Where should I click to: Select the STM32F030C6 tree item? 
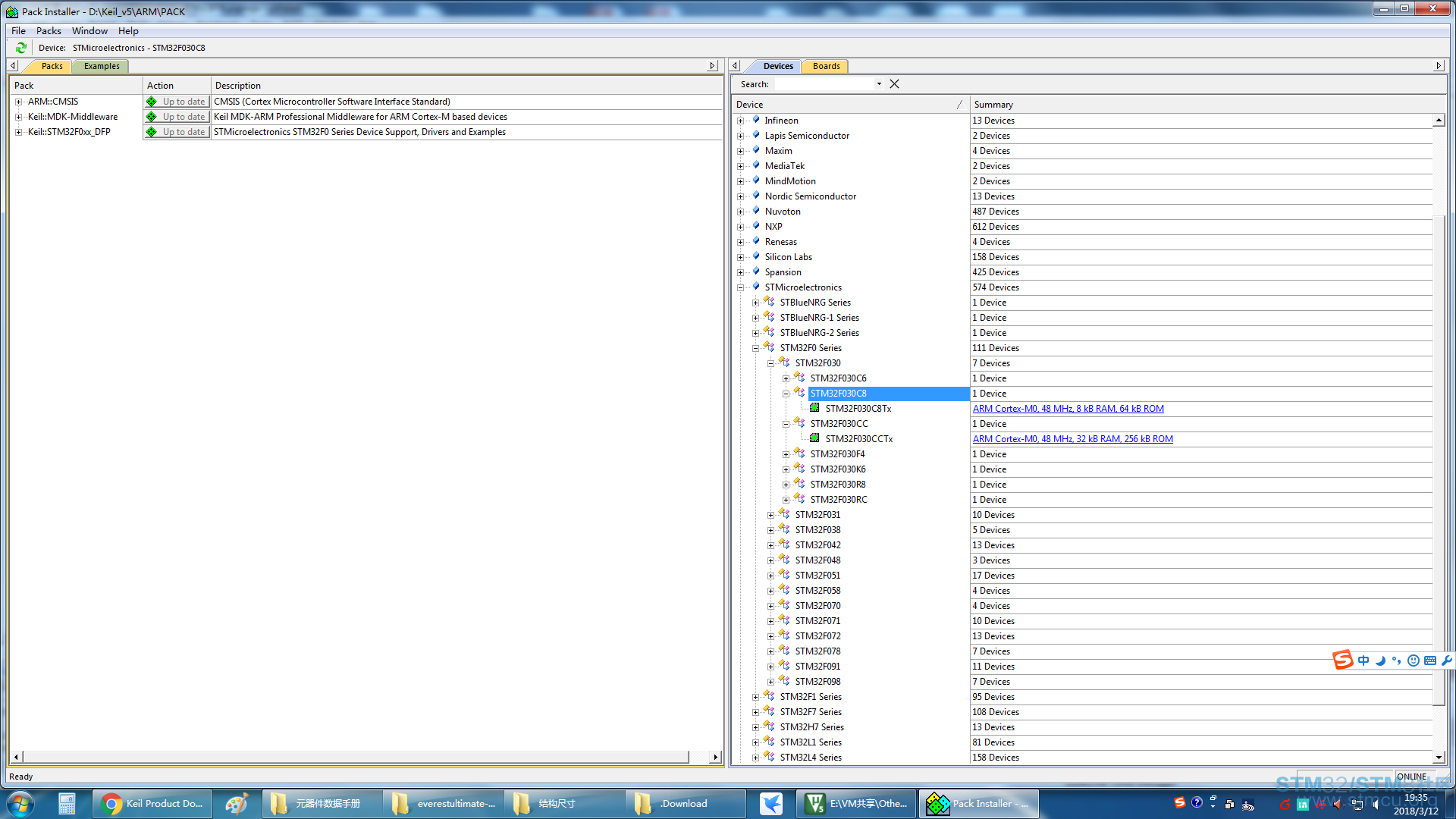[x=838, y=378]
